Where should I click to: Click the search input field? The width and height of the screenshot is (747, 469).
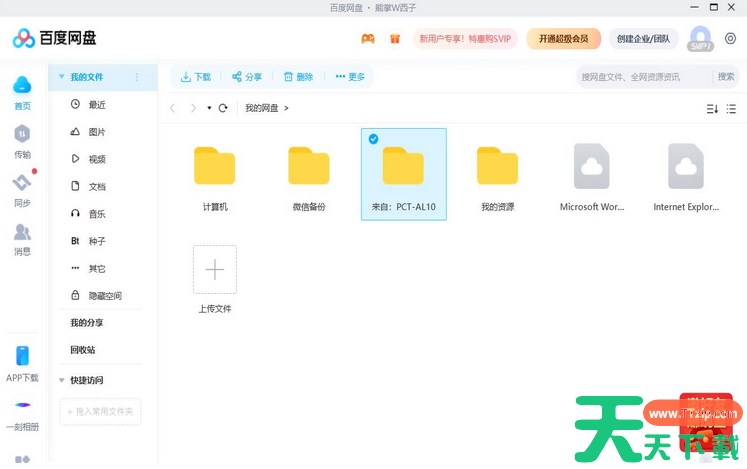pos(643,77)
